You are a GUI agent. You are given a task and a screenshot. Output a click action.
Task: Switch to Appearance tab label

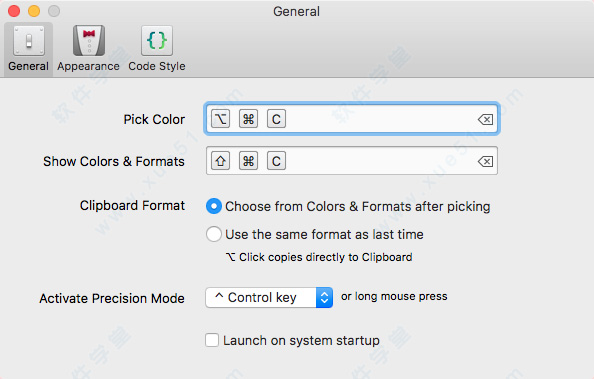click(x=88, y=66)
